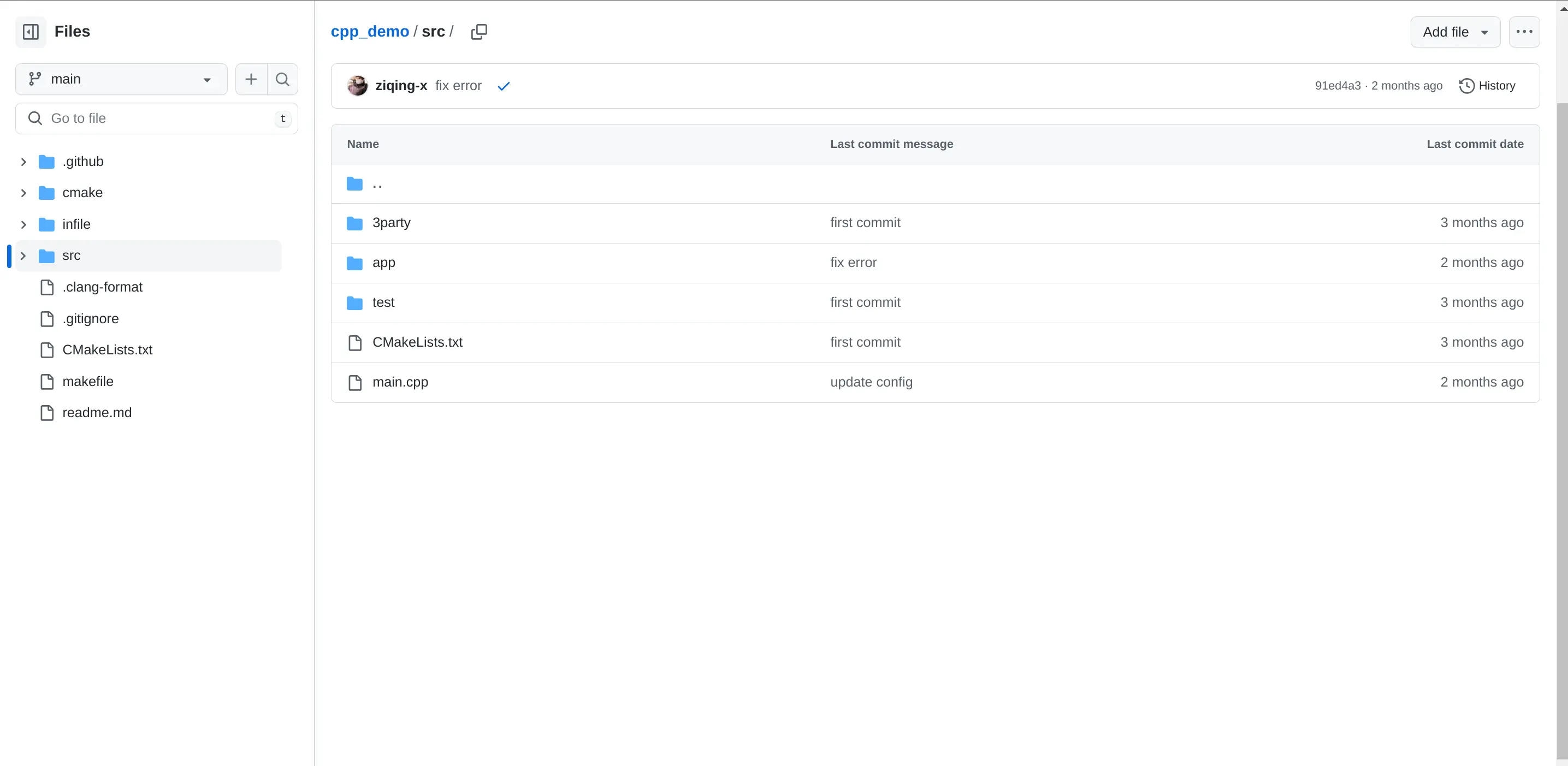Open ziqing-x author profile link

pos(401,86)
